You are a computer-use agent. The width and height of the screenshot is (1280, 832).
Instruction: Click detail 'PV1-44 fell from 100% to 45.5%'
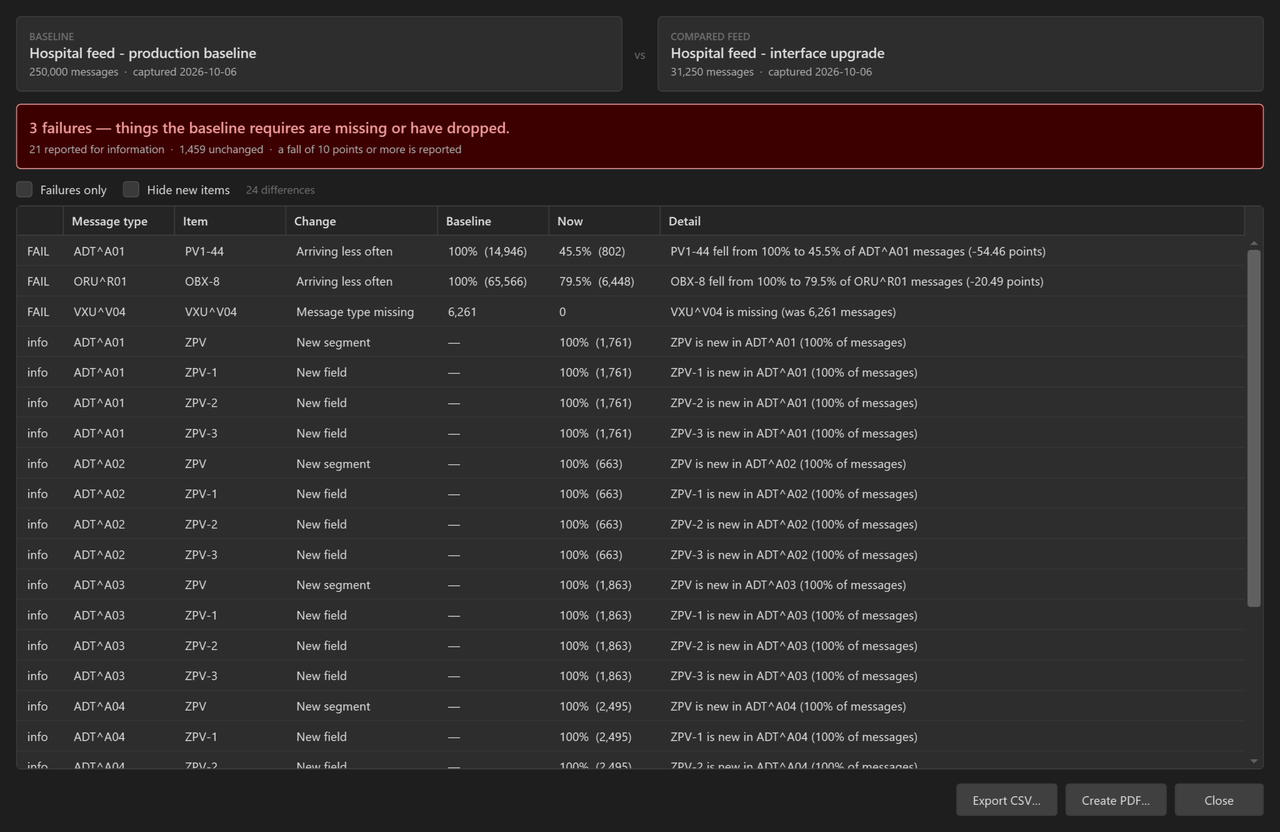(858, 251)
